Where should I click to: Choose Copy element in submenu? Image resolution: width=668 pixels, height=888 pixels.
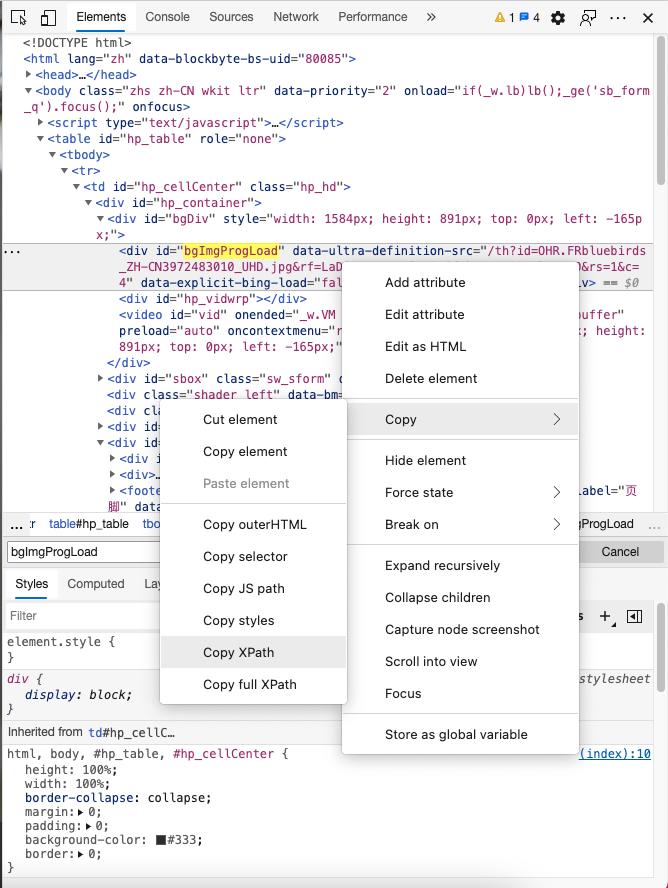click(x=253, y=451)
